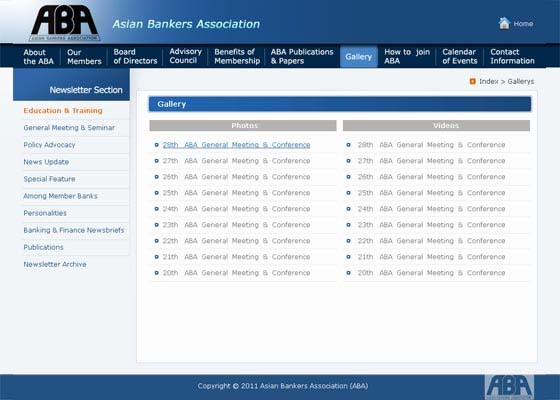Open 28th ABA General Meeting photos
Screen dimensions: 560x400
pyautogui.click(x=236, y=145)
